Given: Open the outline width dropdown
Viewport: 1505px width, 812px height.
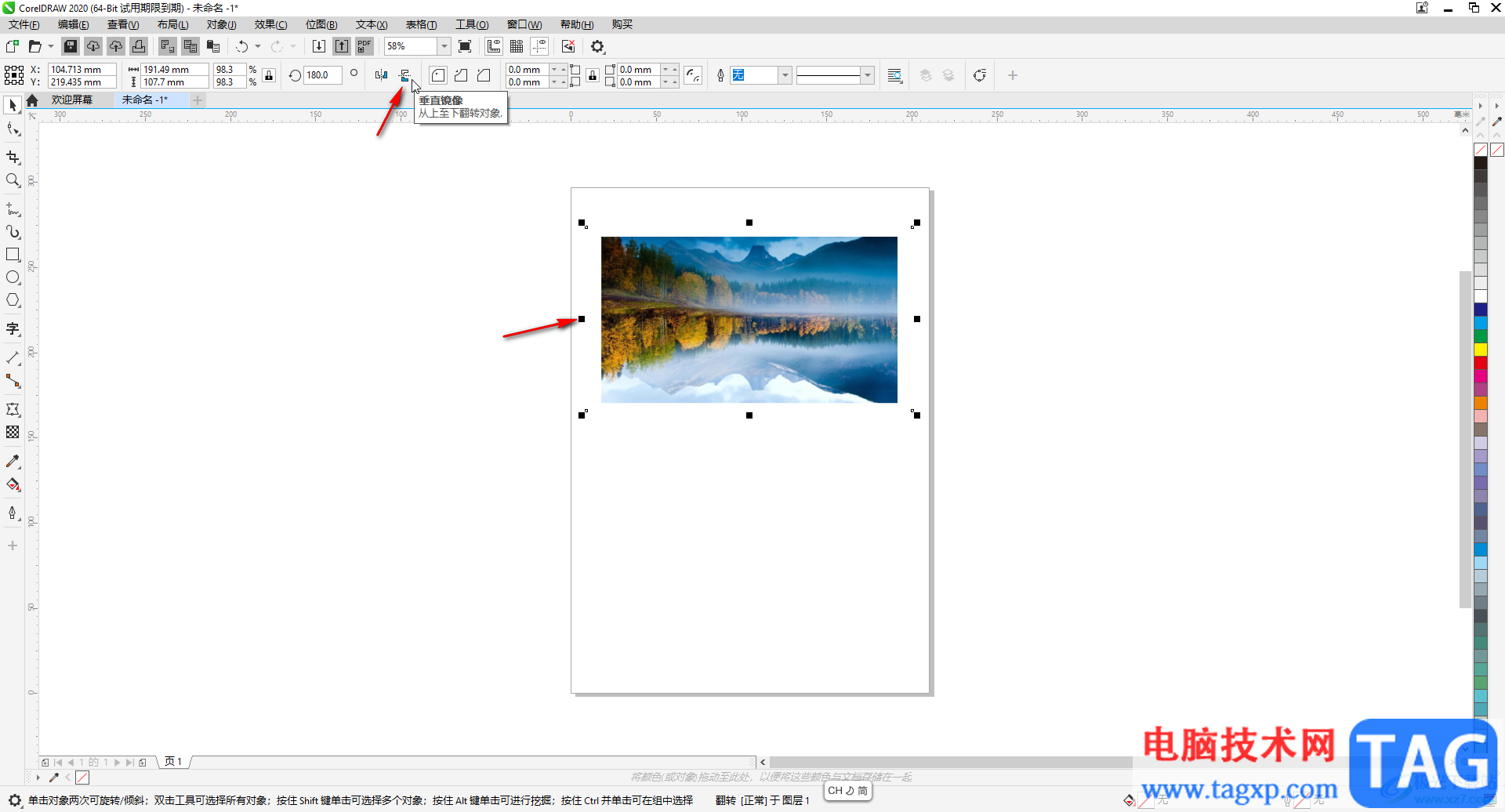Looking at the screenshot, I should [x=785, y=75].
